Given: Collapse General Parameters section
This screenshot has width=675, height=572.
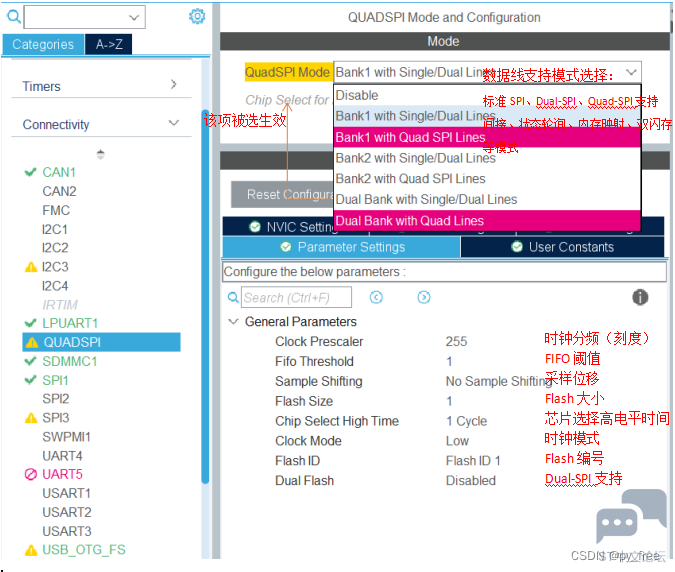Looking at the screenshot, I should click(234, 322).
